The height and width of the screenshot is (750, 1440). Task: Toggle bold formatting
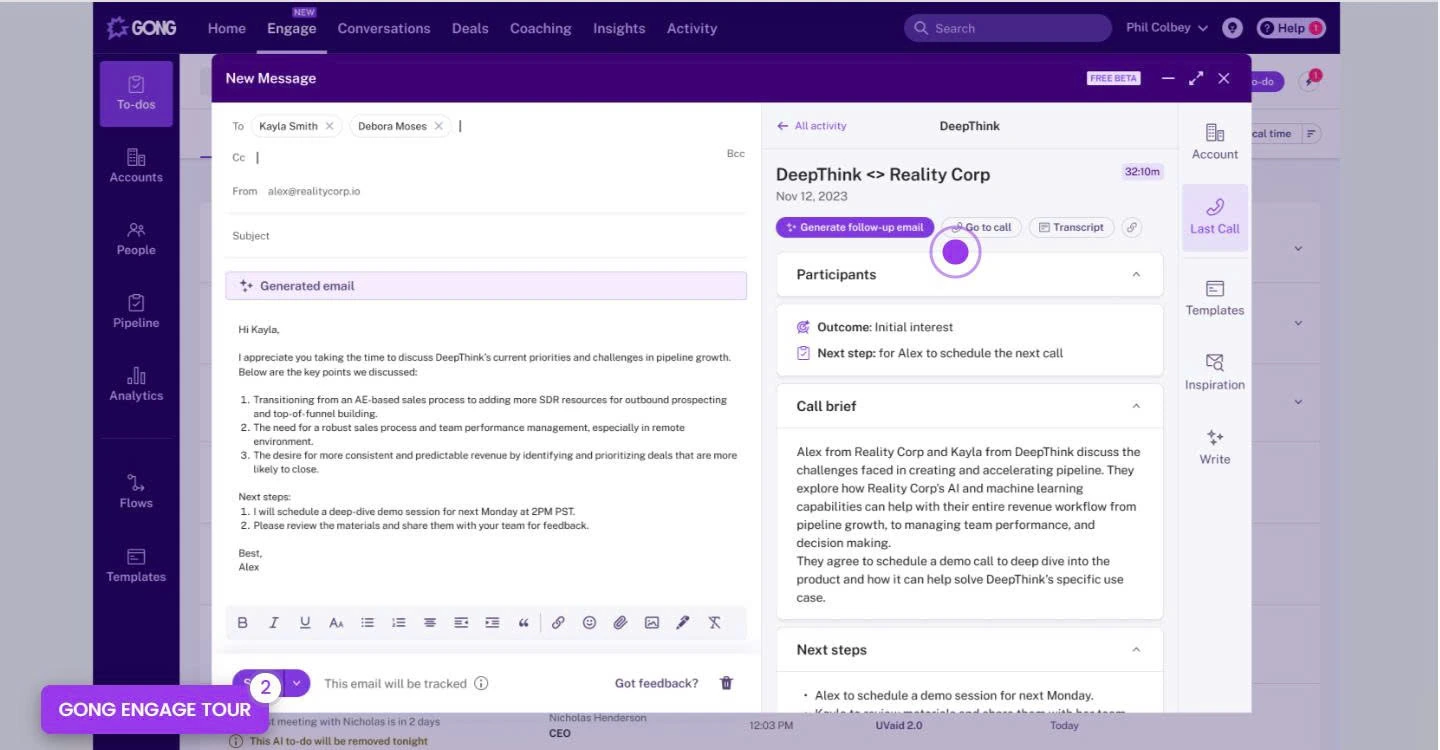242,622
